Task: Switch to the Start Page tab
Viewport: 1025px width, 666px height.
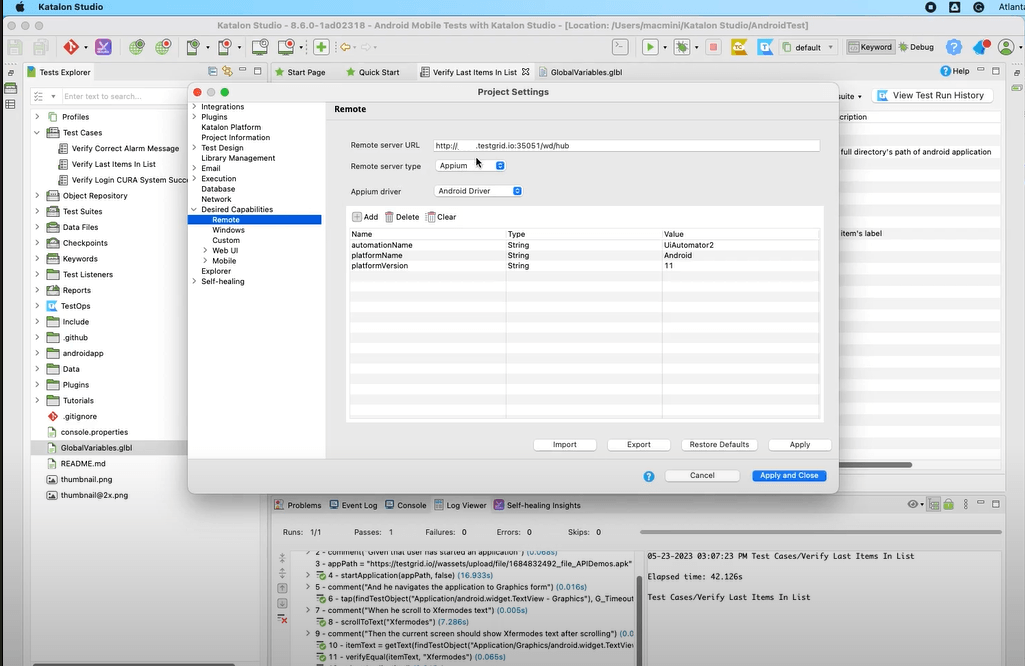Action: 299,72
